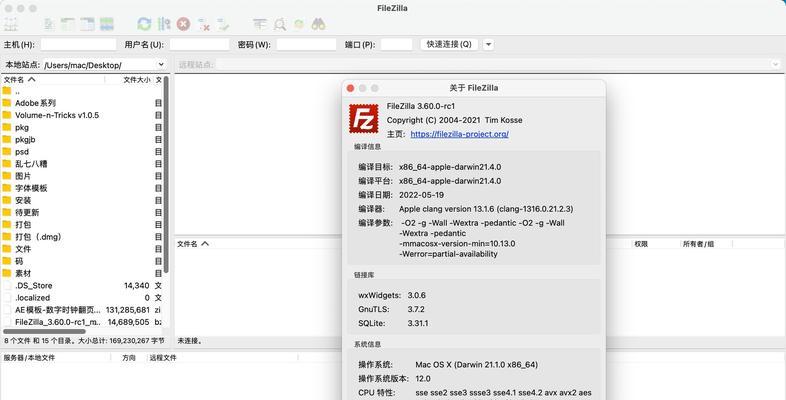
Task: Click the 用户名(U) input field
Action: point(200,45)
